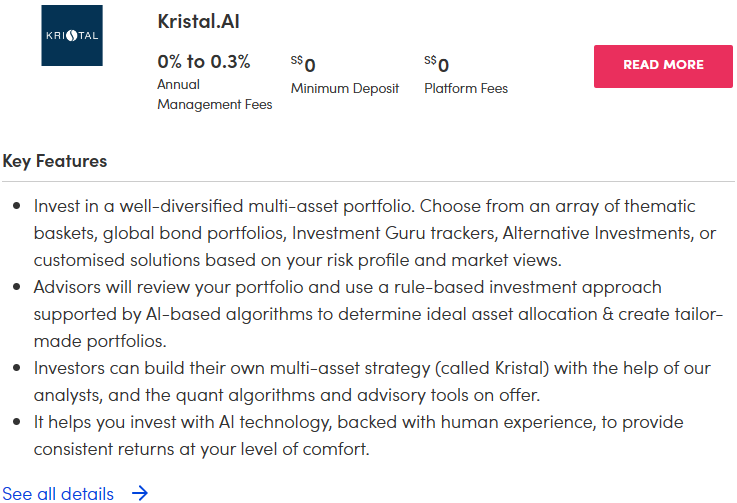Click the Investors can build multi-asset strategy bullet
The image size is (737, 503).
pos(372,381)
